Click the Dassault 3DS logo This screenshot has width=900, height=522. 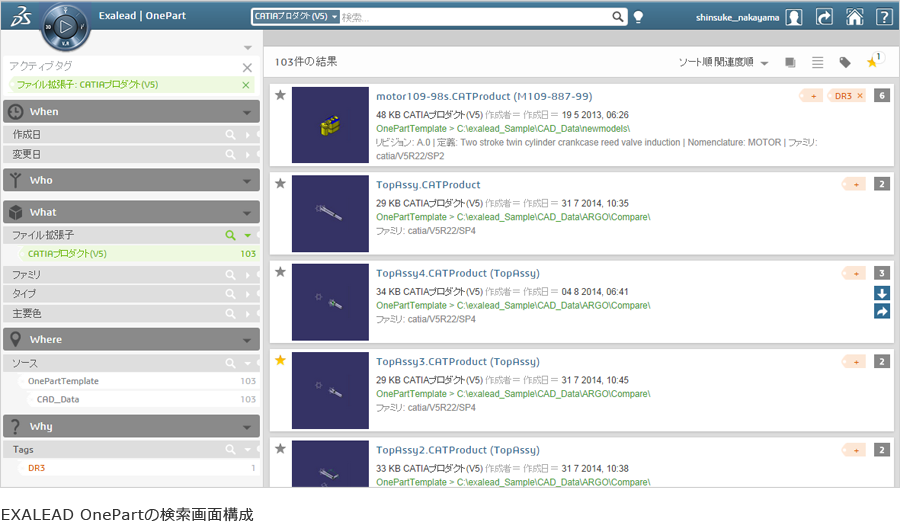pyautogui.click(x=21, y=17)
